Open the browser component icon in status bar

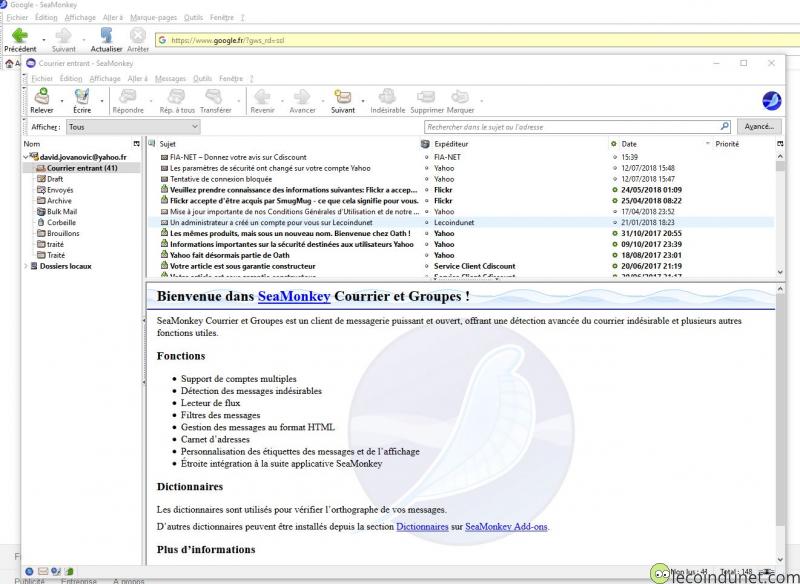[29, 572]
